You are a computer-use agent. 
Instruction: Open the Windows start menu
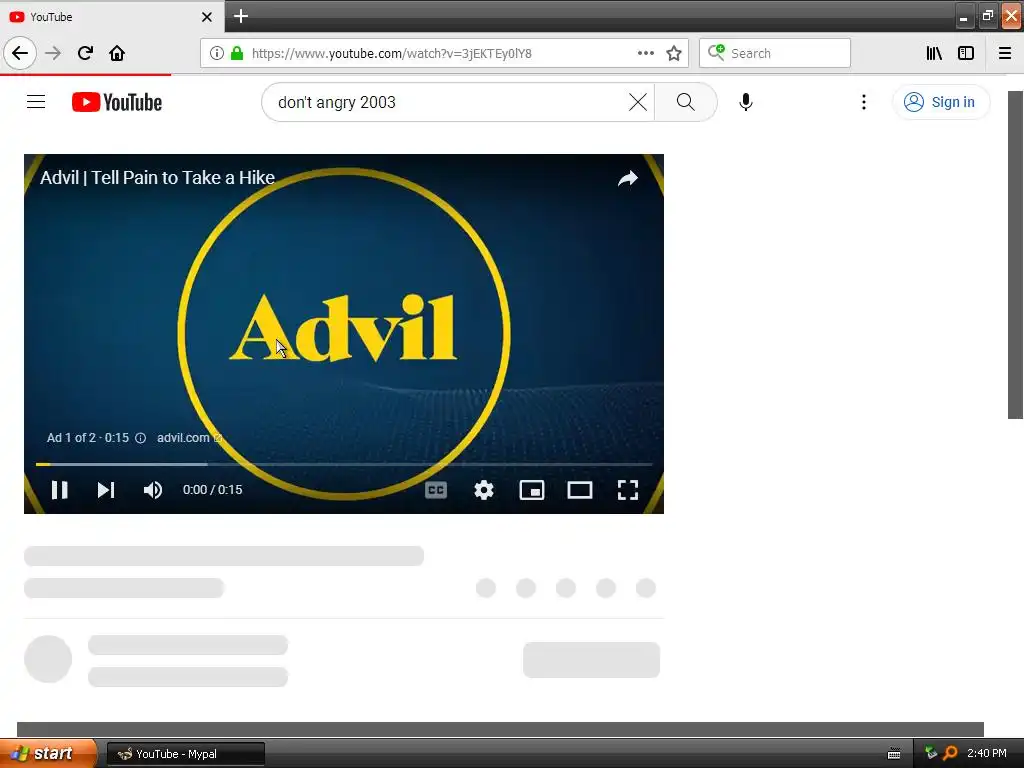click(48, 754)
